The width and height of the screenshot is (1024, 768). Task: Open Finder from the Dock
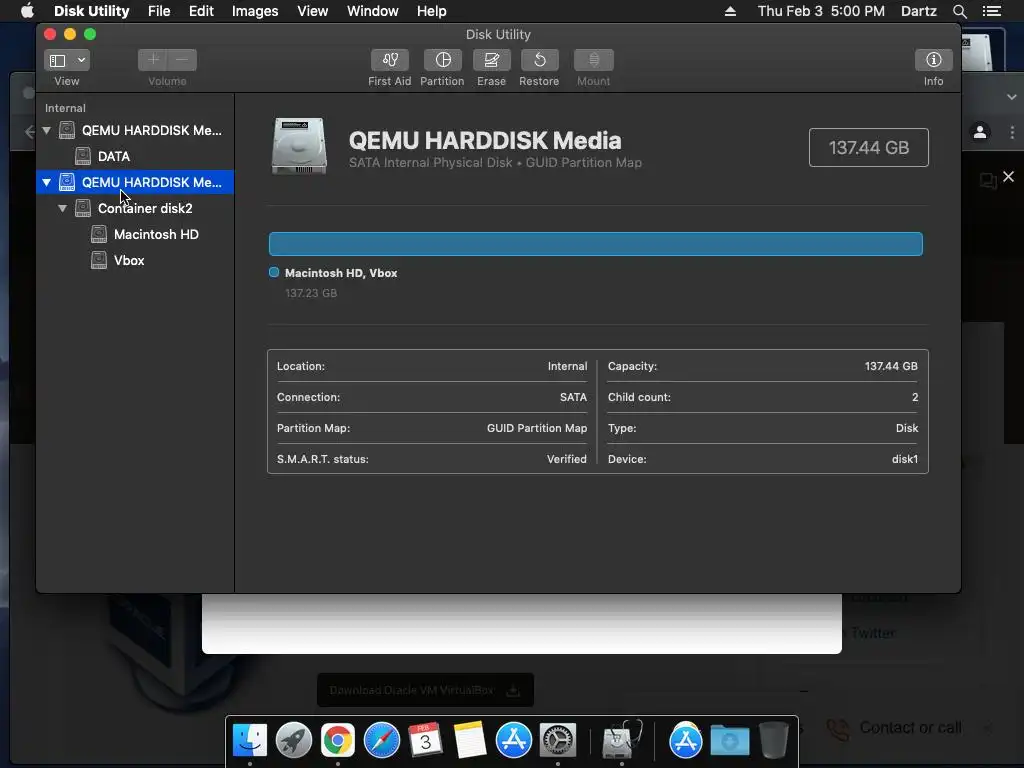pos(250,741)
